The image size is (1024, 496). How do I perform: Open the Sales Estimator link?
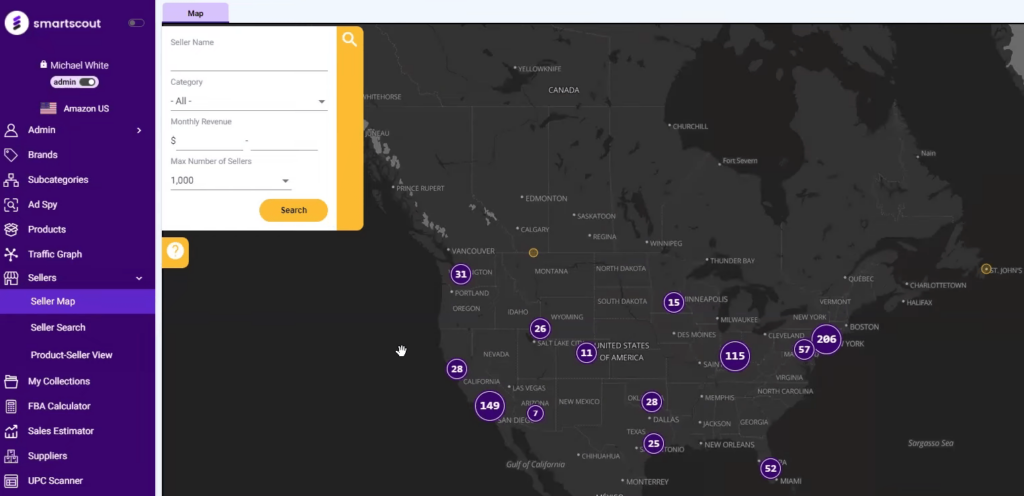coord(61,431)
